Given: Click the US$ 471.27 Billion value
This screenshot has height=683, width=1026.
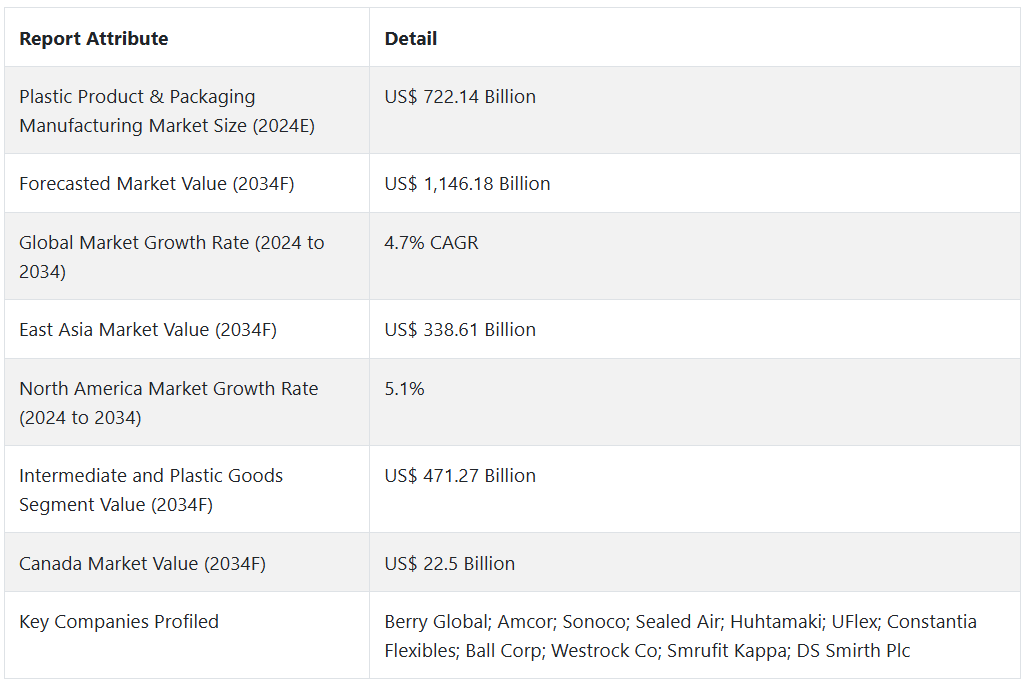Looking at the screenshot, I should [x=460, y=476].
